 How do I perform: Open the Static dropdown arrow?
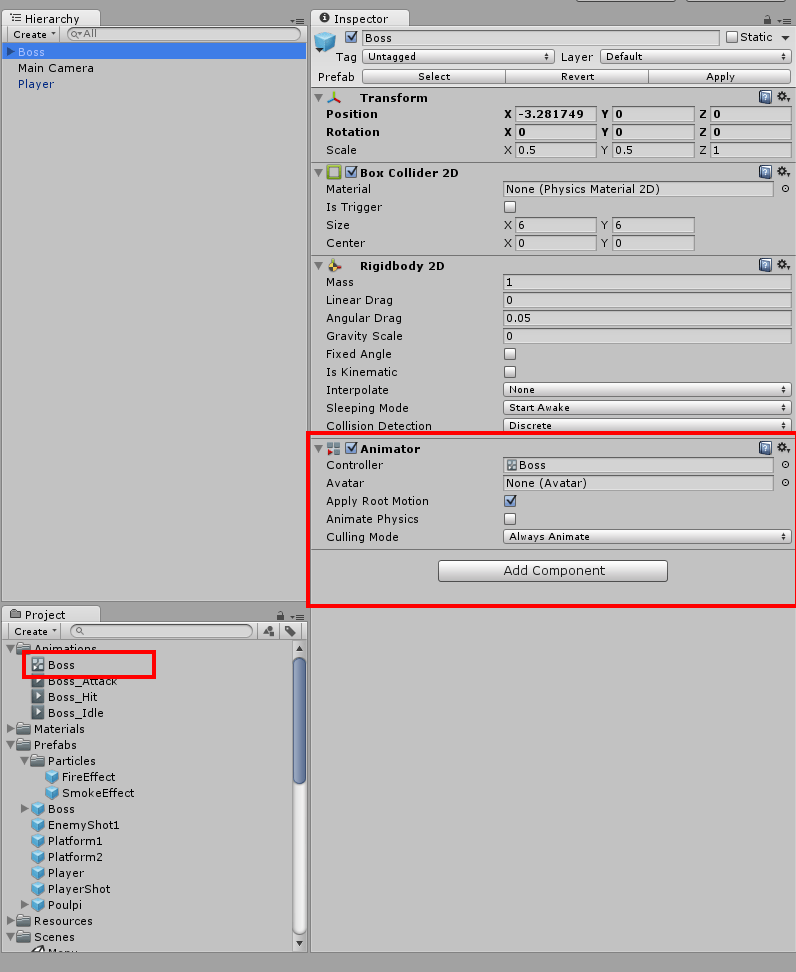pyautogui.click(x=785, y=38)
